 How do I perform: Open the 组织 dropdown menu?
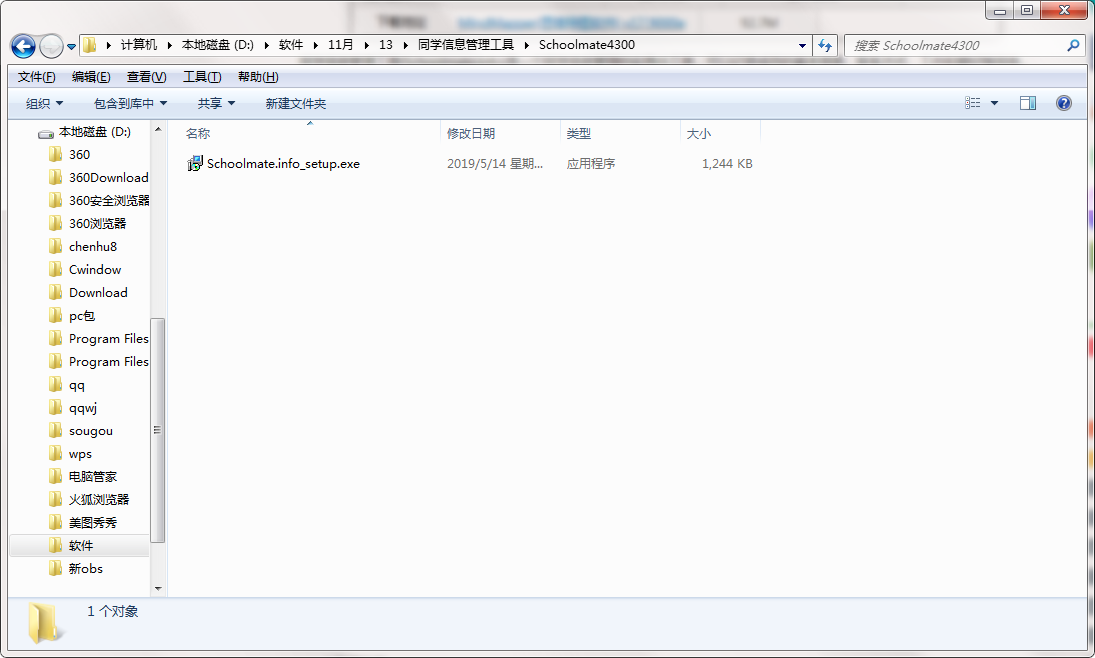point(44,103)
